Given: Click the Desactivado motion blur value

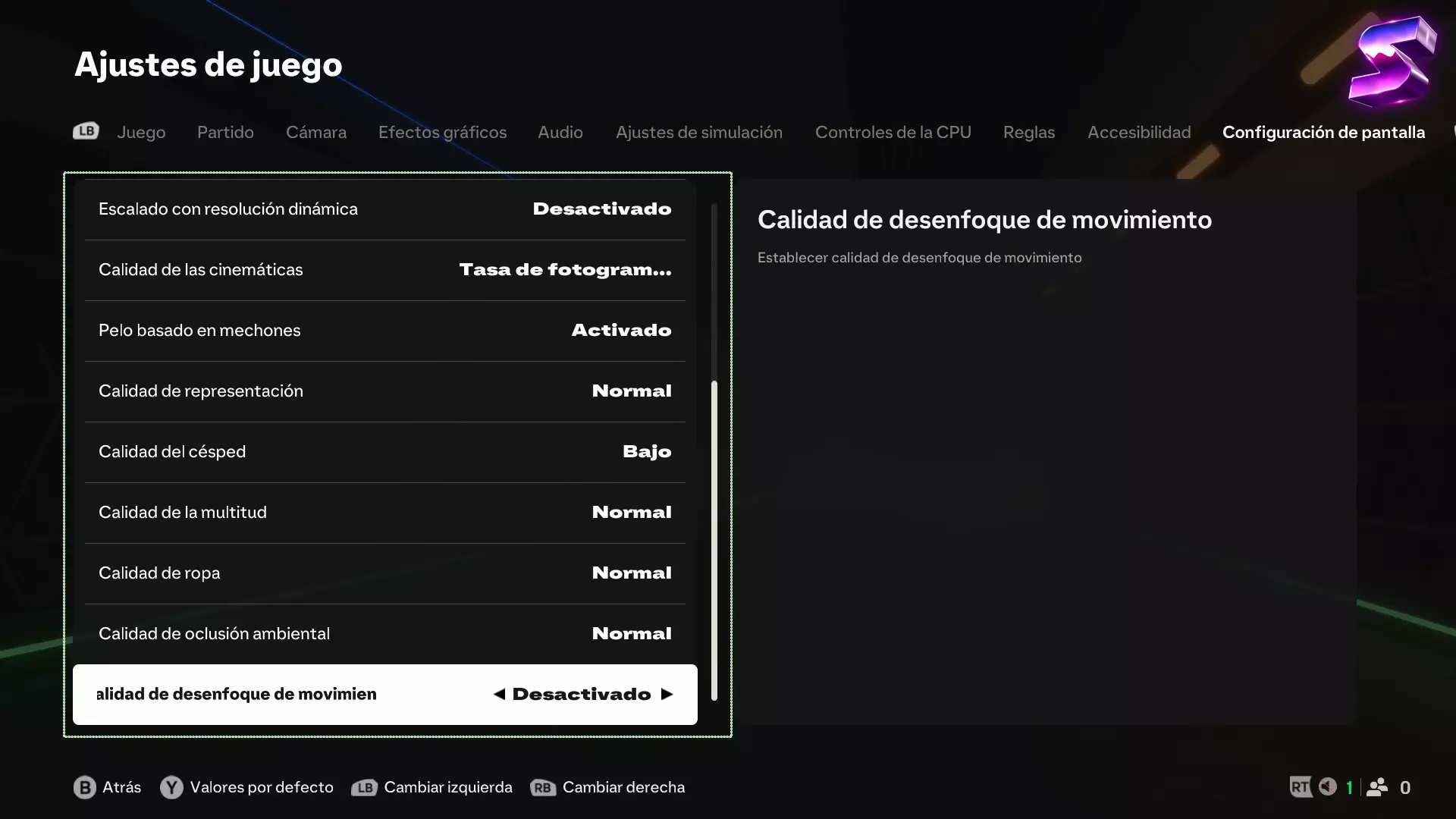Looking at the screenshot, I should point(582,695).
